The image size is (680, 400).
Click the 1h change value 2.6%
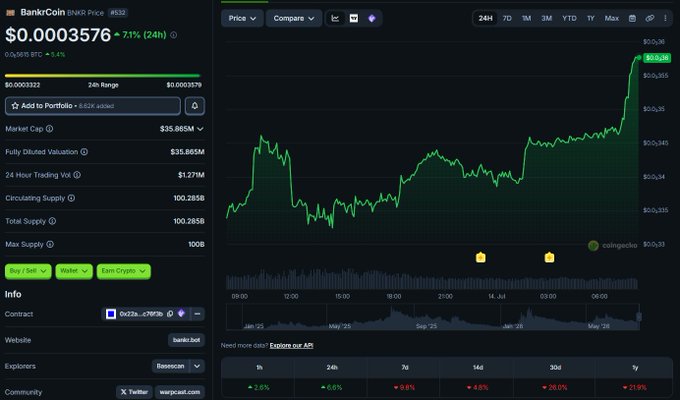(258, 387)
